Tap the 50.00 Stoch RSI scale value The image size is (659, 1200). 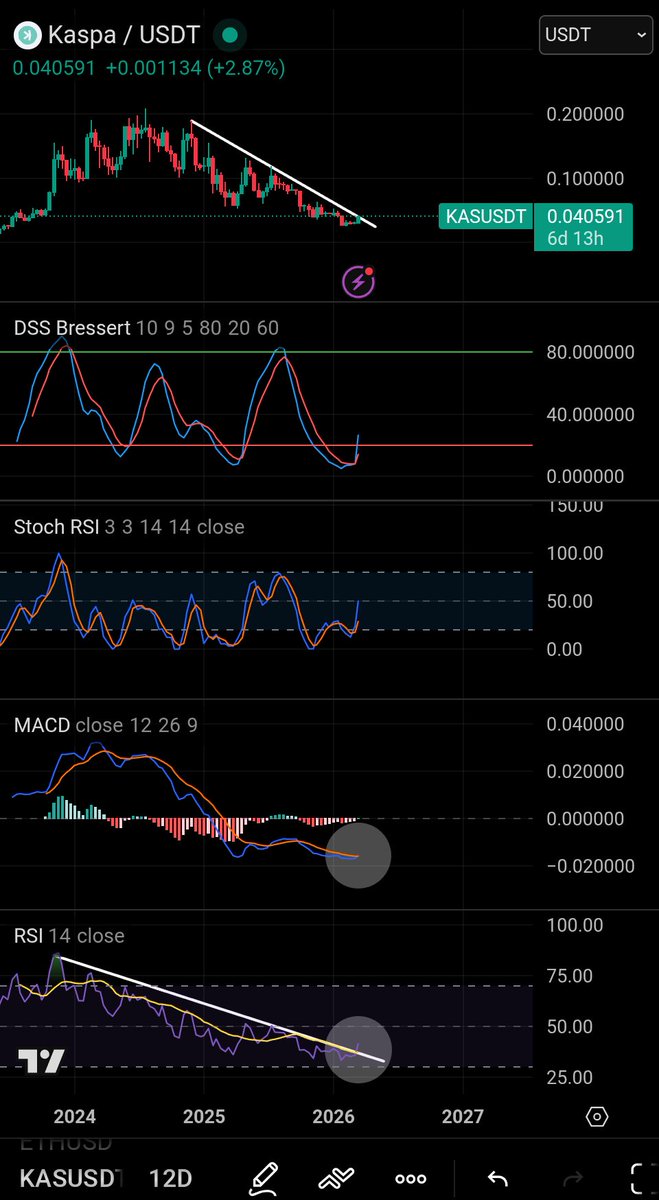pyautogui.click(x=570, y=601)
